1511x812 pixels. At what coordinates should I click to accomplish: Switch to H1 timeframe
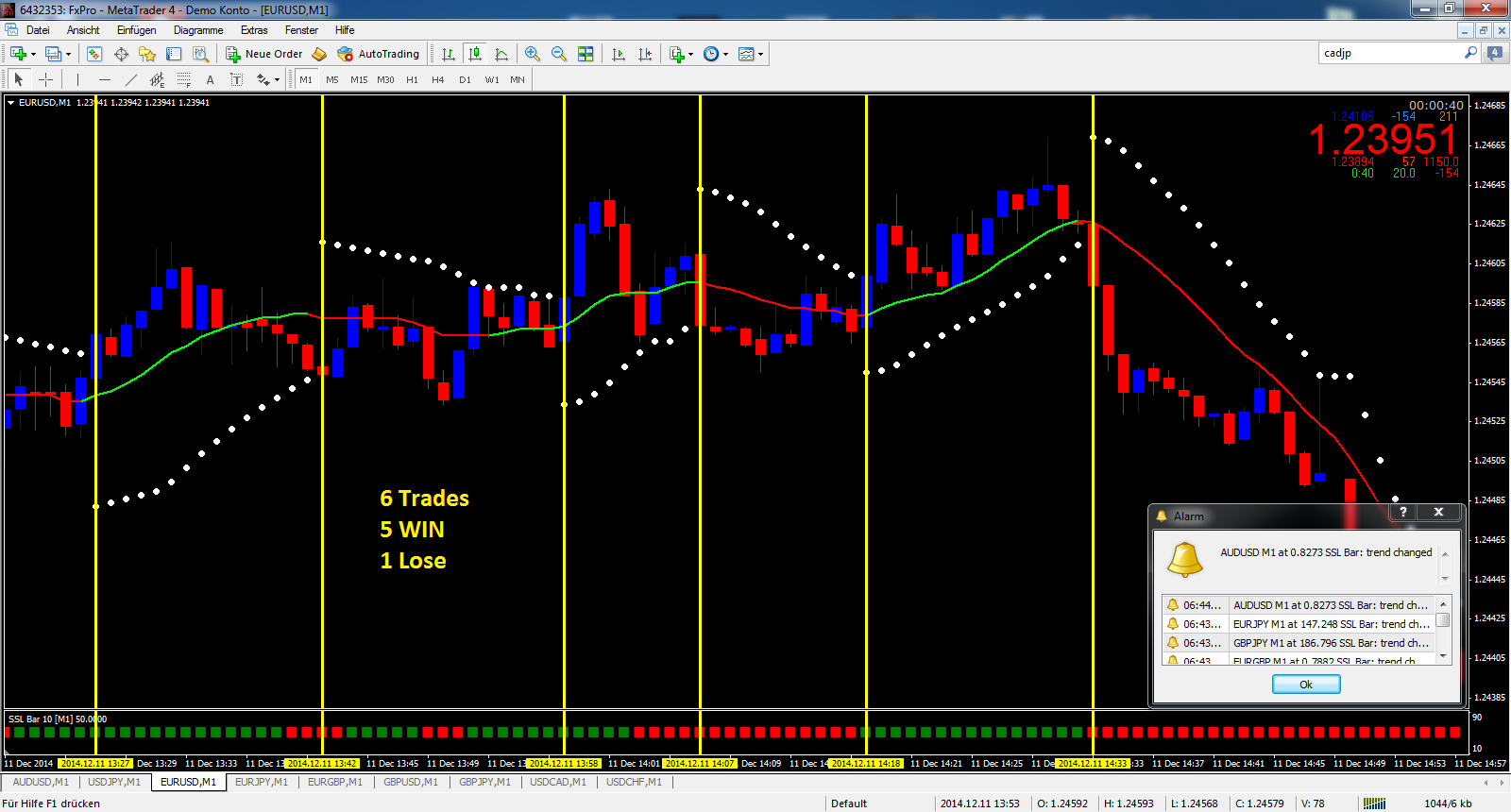(x=412, y=79)
